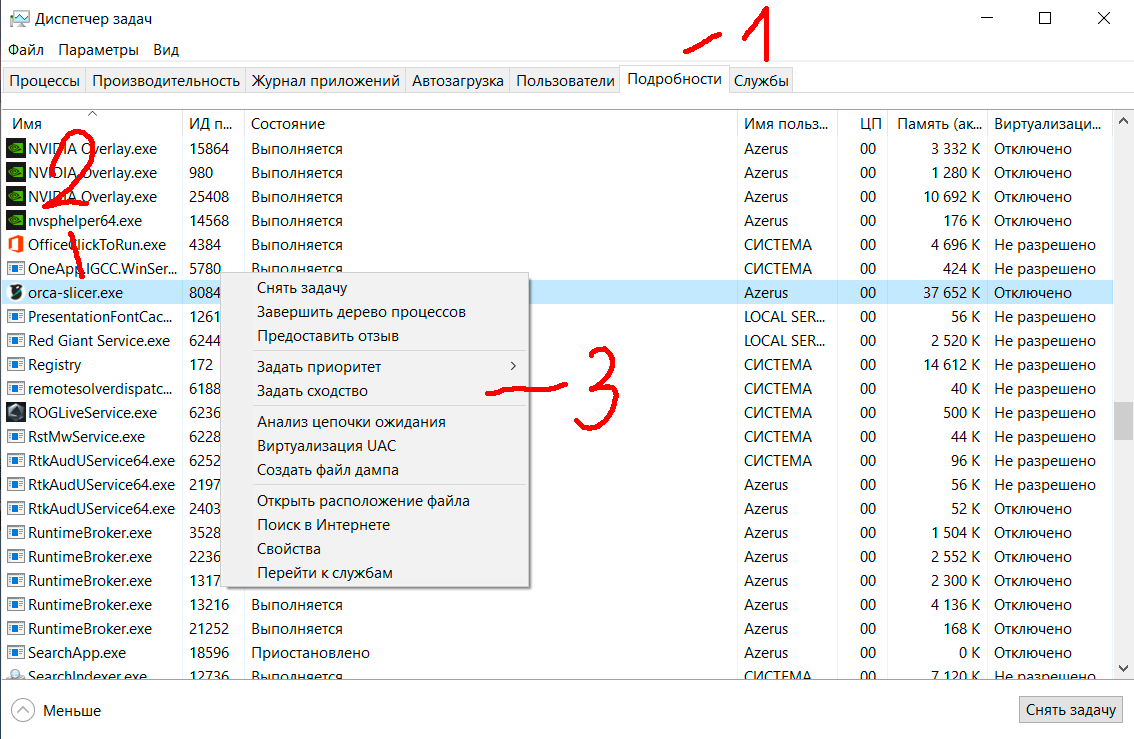
Task: Sort by the ЦП column header
Action: tap(863, 124)
